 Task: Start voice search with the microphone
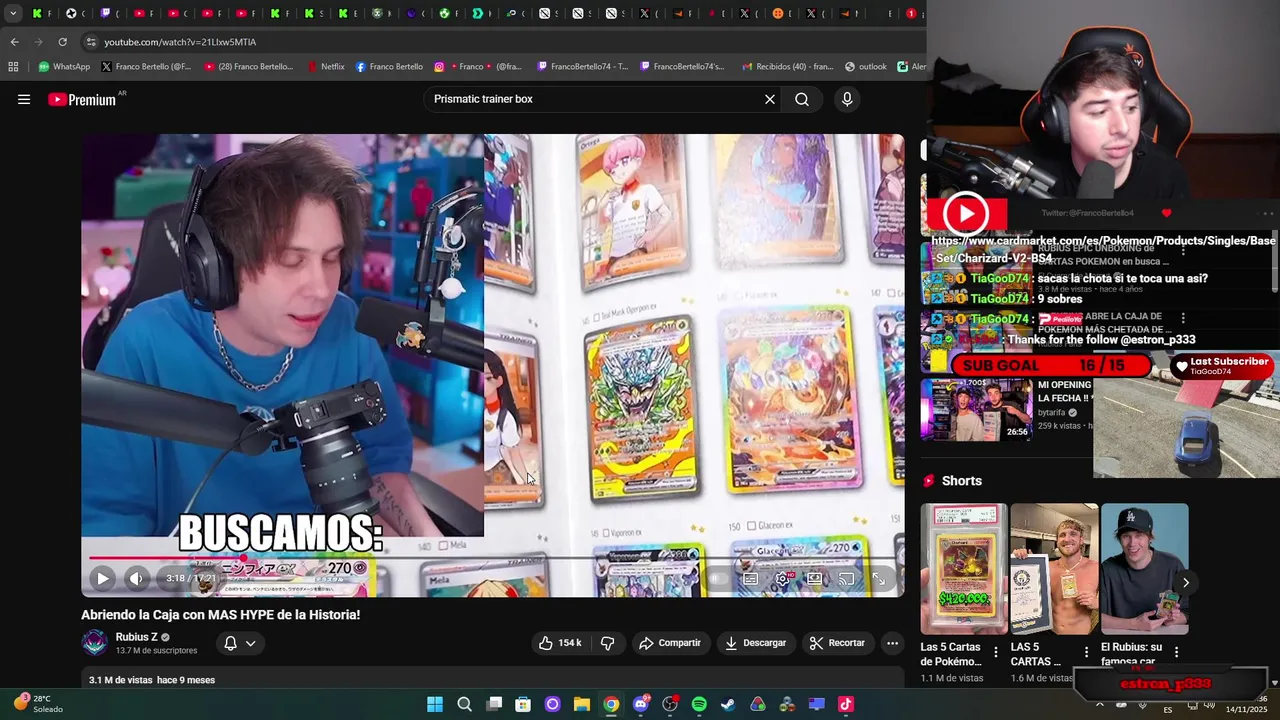847,99
